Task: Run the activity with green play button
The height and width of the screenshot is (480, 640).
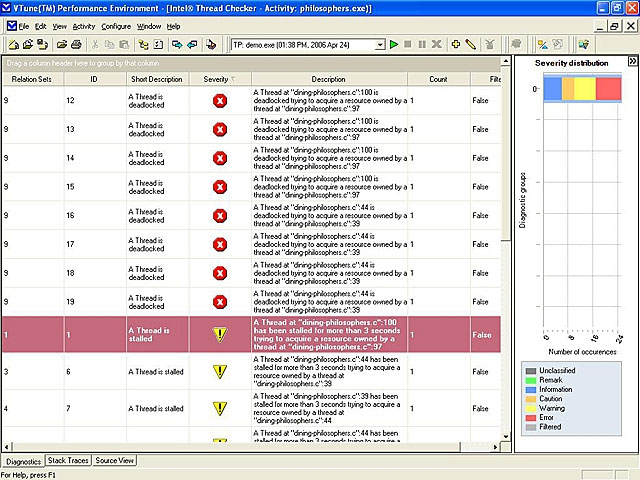Action: point(394,44)
